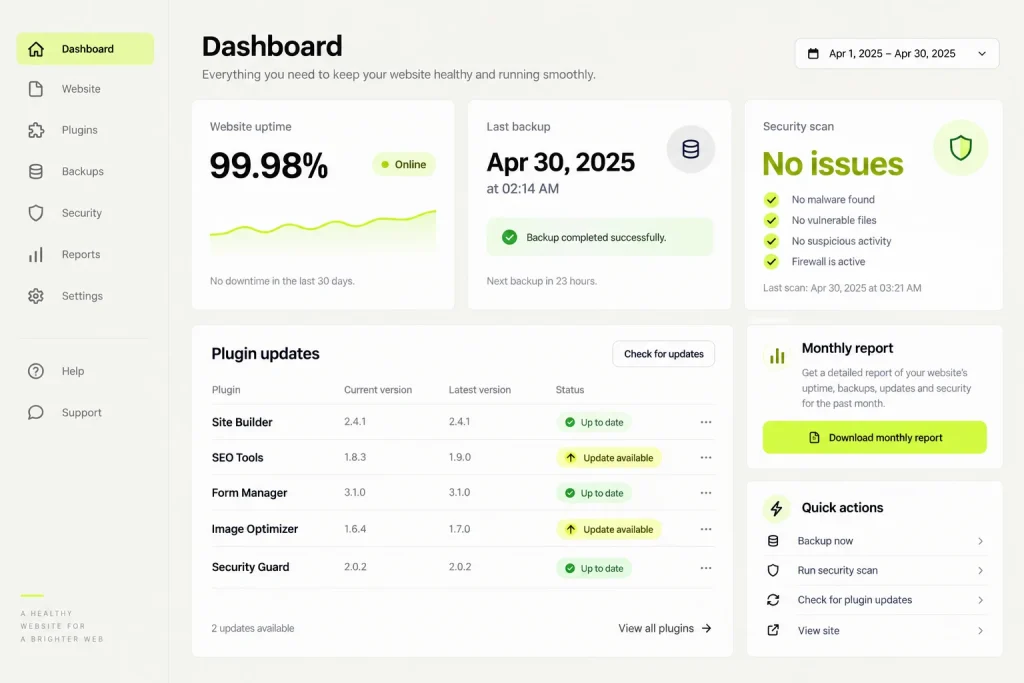Open the three-dot menu for Site Builder
Image resolution: width=1024 pixels, height=683 pixels.
[x=706, y=422]
